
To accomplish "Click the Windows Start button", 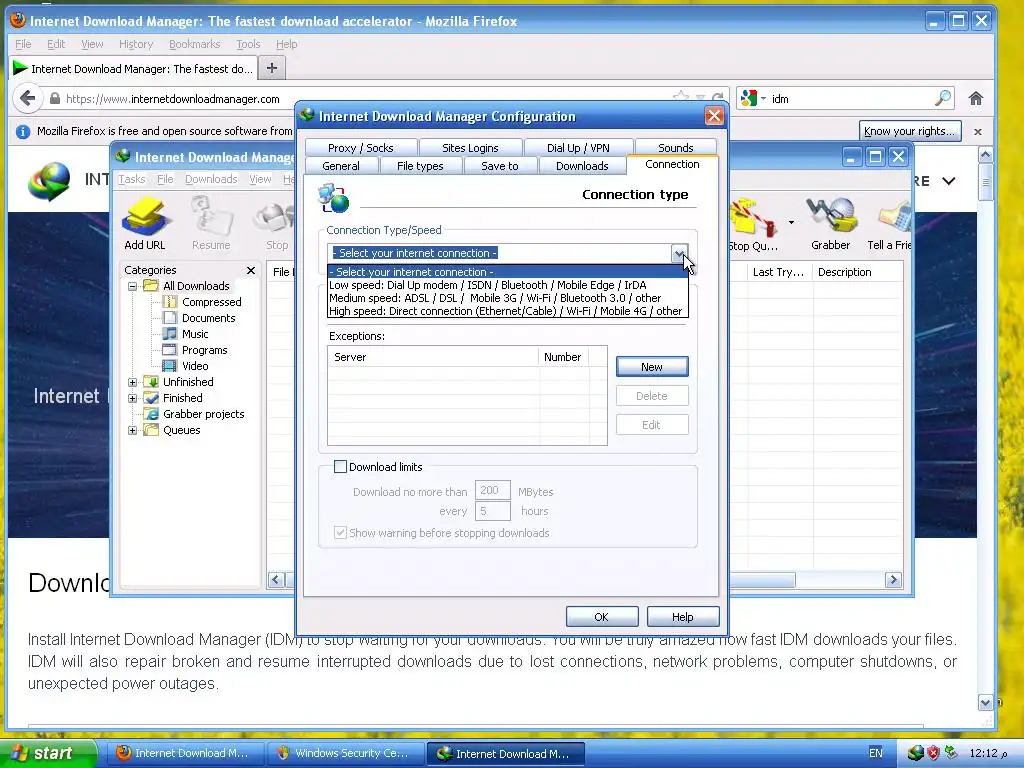I will [x=48, y=753].
